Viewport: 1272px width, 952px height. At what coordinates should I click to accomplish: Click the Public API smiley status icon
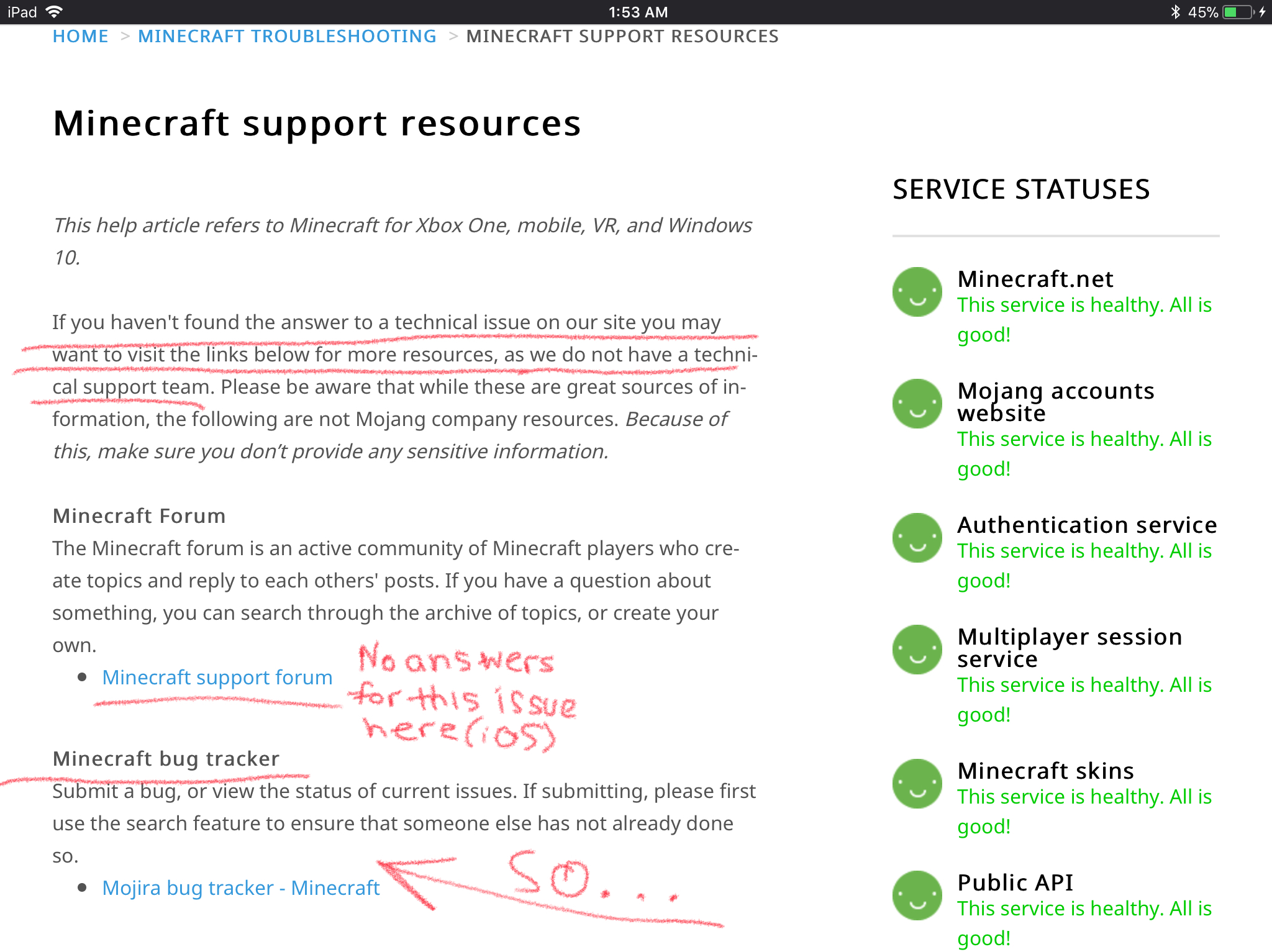tap(917, 895)
